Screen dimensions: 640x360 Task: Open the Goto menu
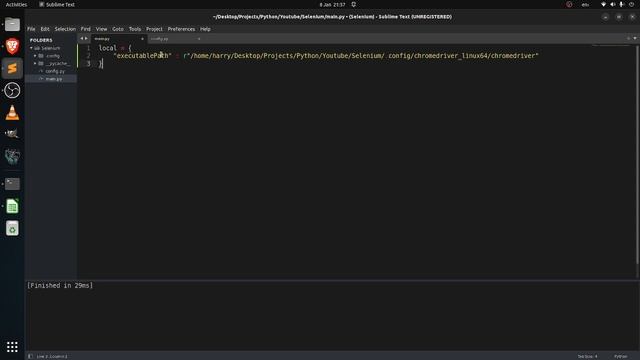click(118, 29)
